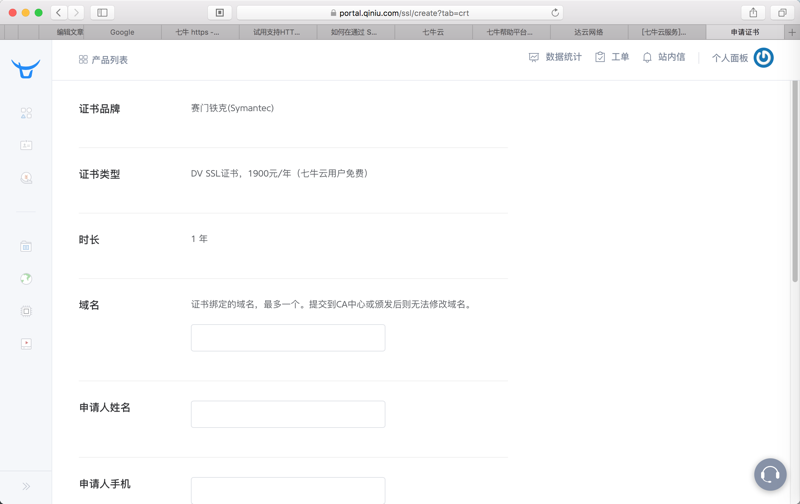Open the sidebar video play icon

pos(26,344)
